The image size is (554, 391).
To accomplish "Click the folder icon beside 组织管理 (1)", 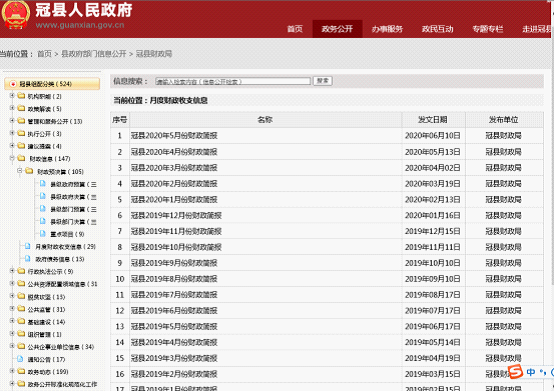I will coord(21,334).
